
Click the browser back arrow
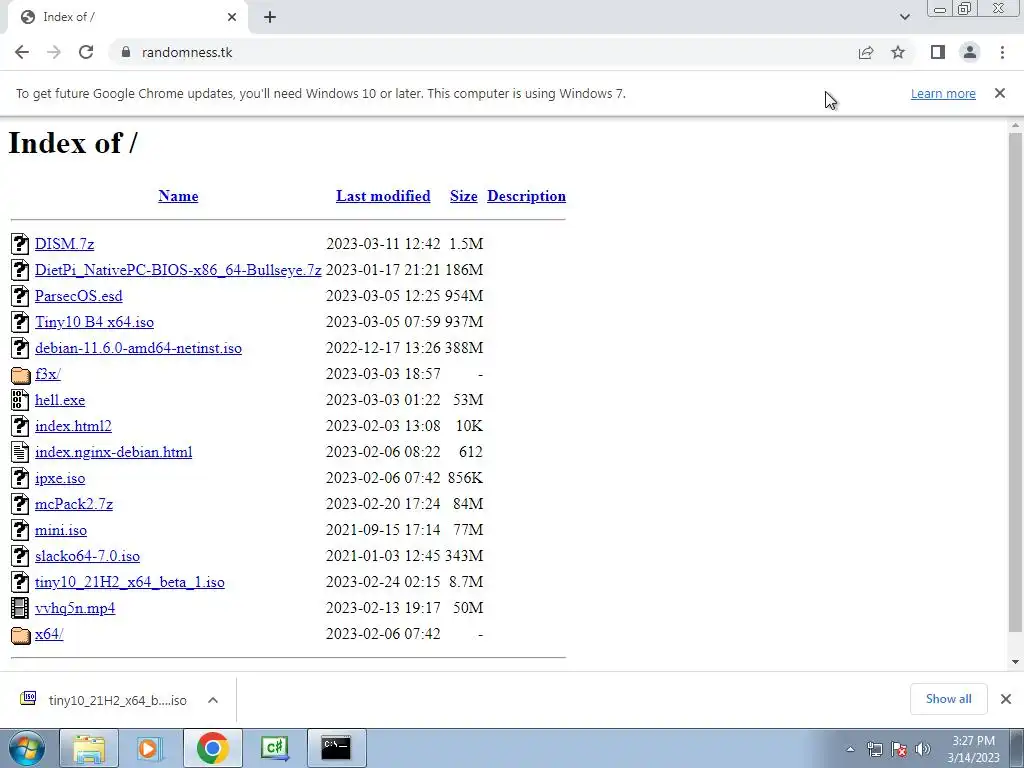22,52
